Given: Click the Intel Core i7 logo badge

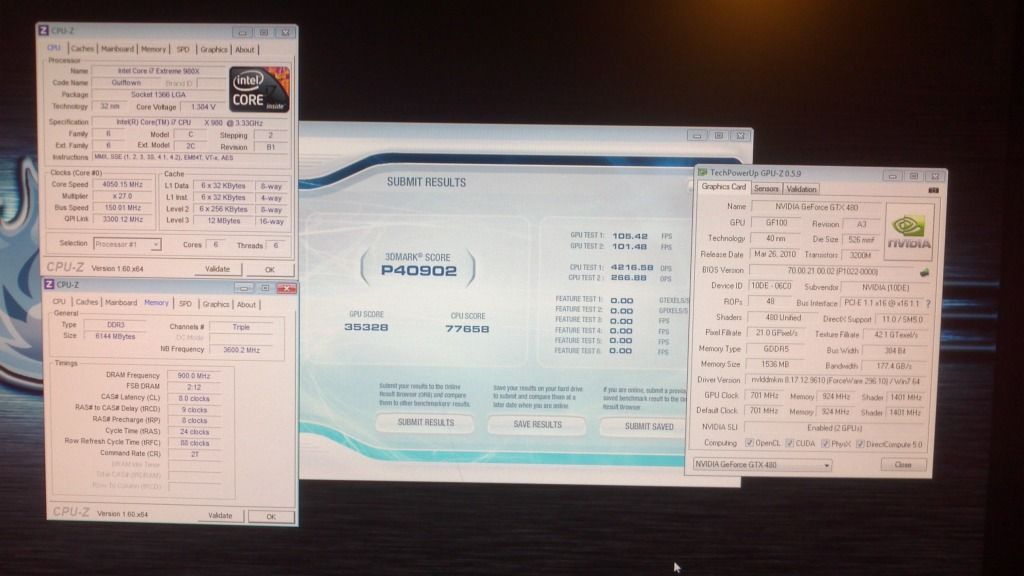Looking at the screenshot, I should pyautogui.click(x=259, y=89).
